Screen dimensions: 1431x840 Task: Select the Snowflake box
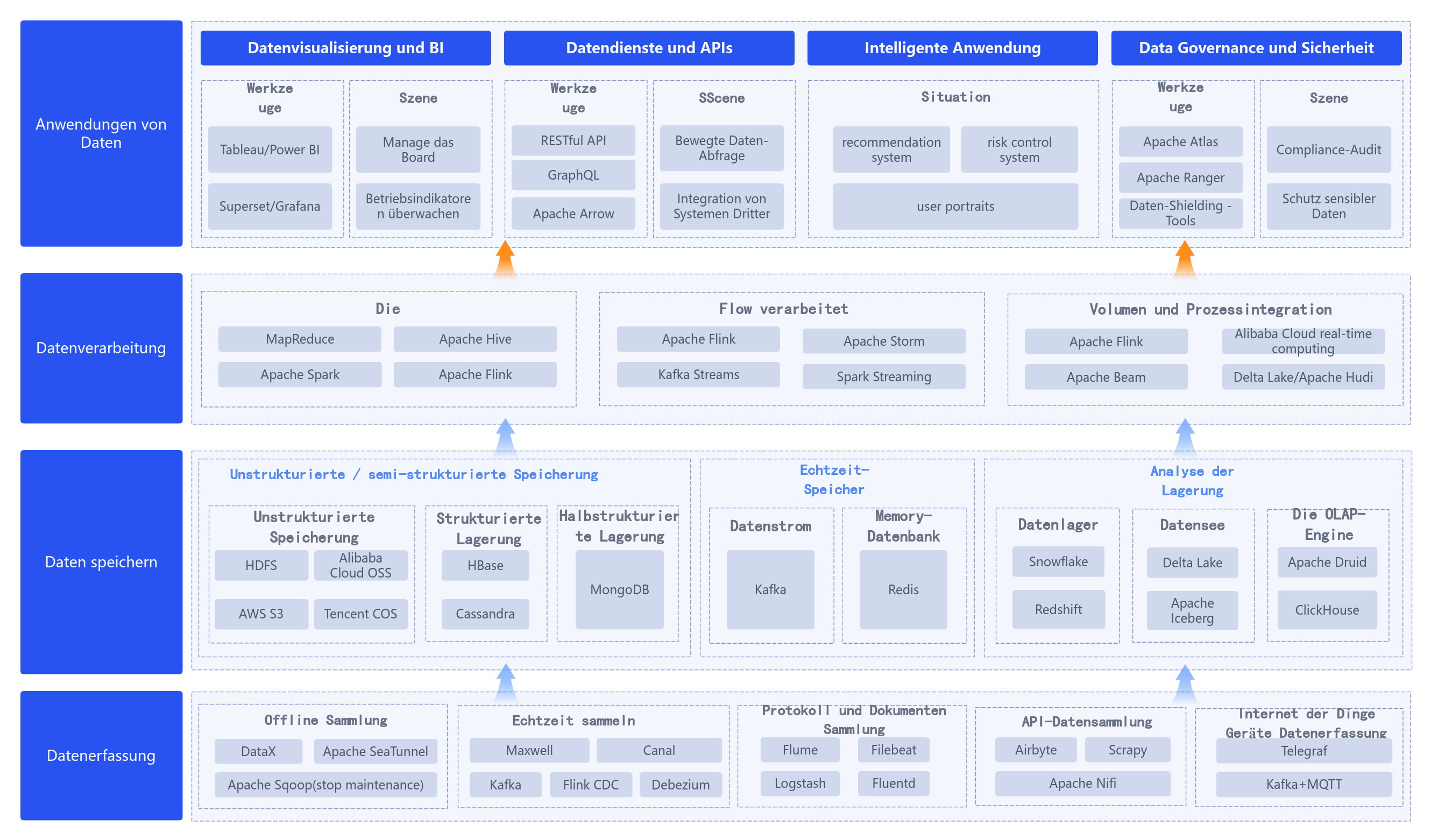point(1058,562)
